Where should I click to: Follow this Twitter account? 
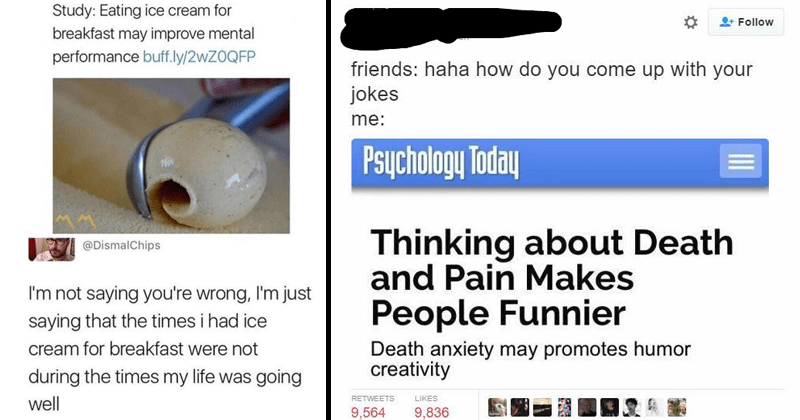(x=745, y=22)
